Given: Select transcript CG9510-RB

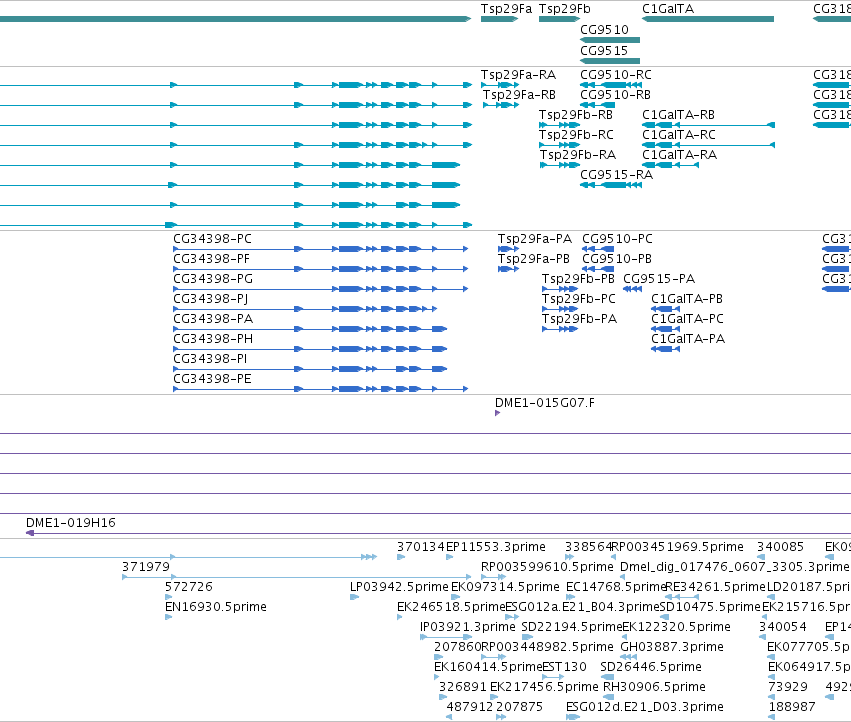Looking at the screenshot, I should [x=615, y=94].
